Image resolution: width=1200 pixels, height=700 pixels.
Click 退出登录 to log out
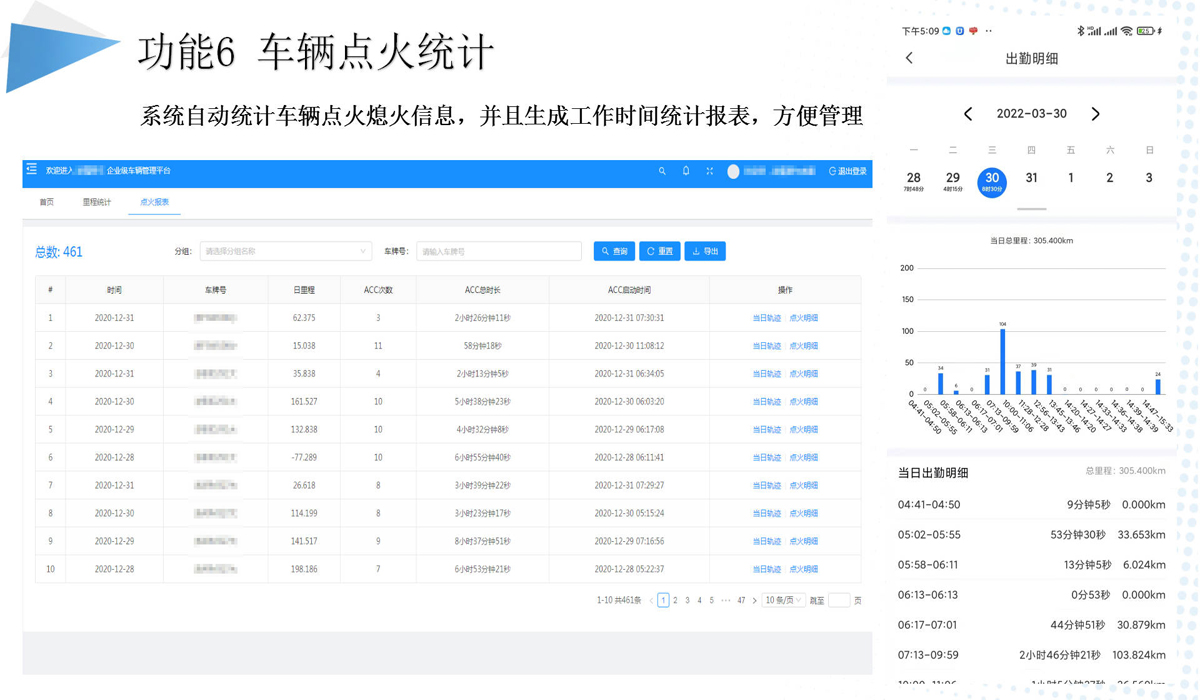click(848, 171)
